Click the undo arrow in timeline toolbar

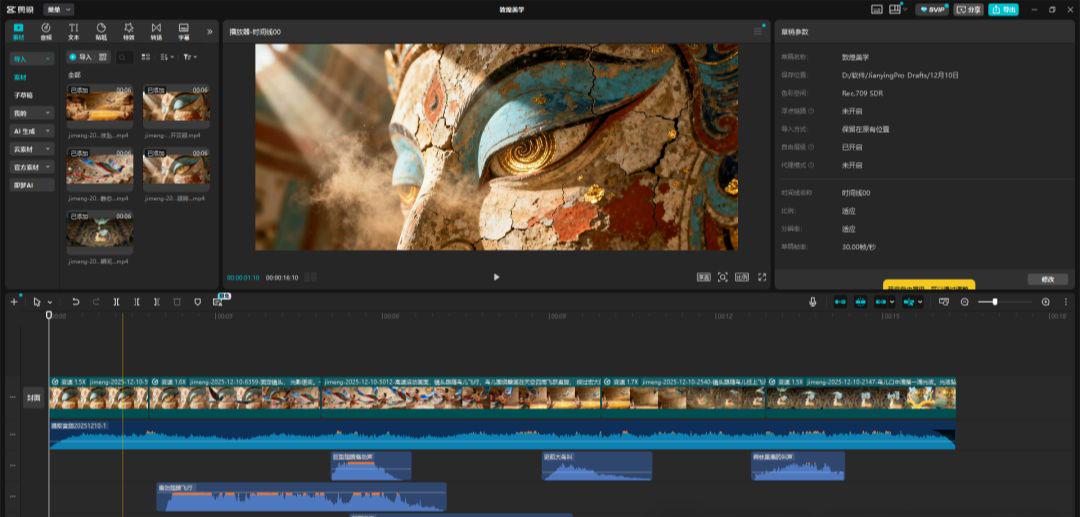[76, 301]
